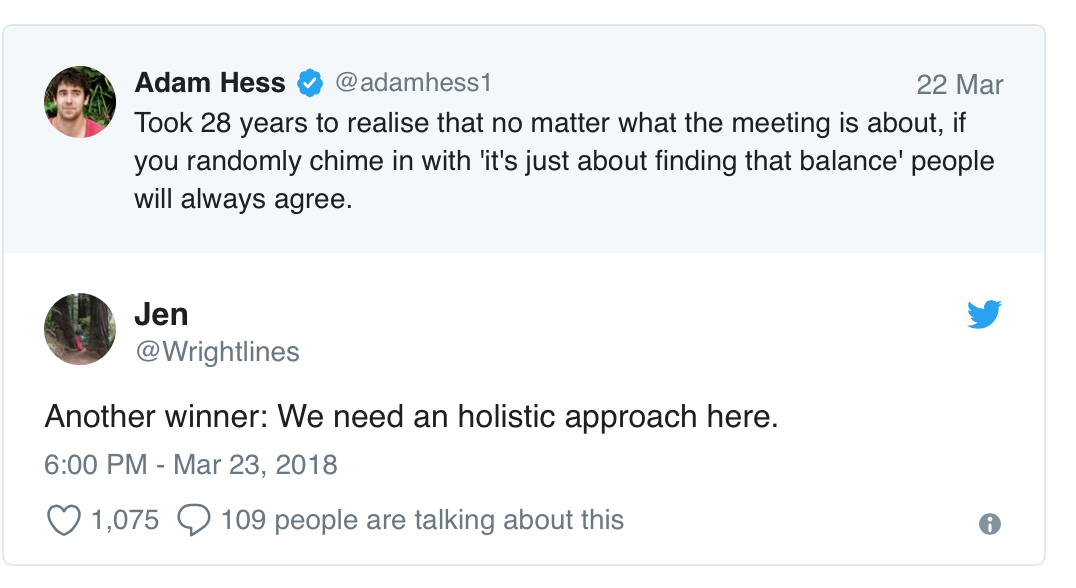Like the tweet with the heart icon
This screenshot has height=588, width=1076.
click(x=64, y=521)
